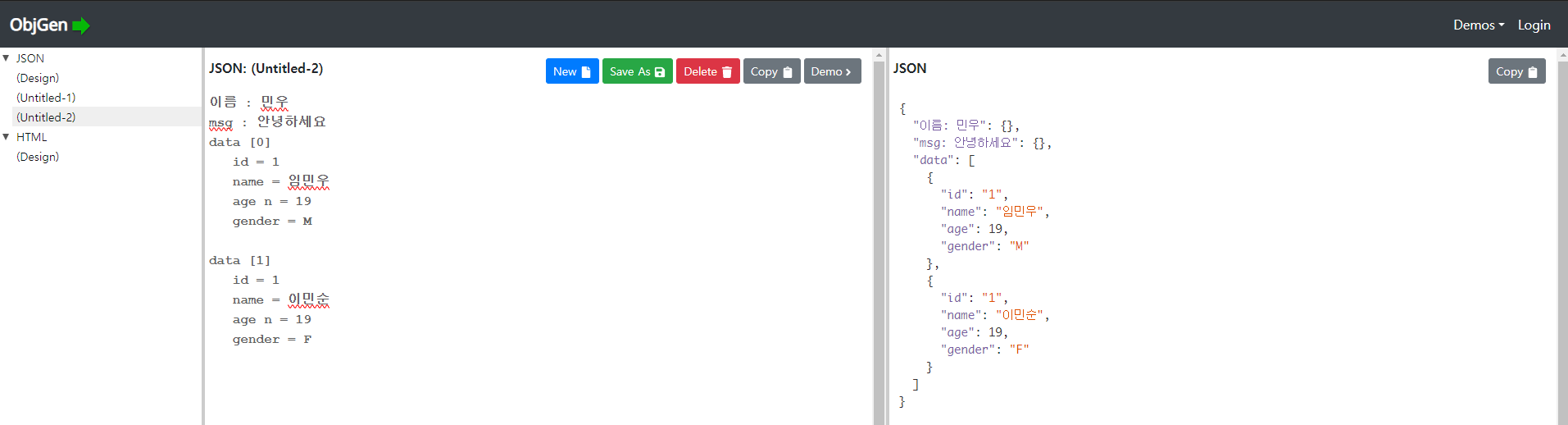Click the 'gender = F' line
This screenshot has height=425, width=1568.
coord(272,339)
